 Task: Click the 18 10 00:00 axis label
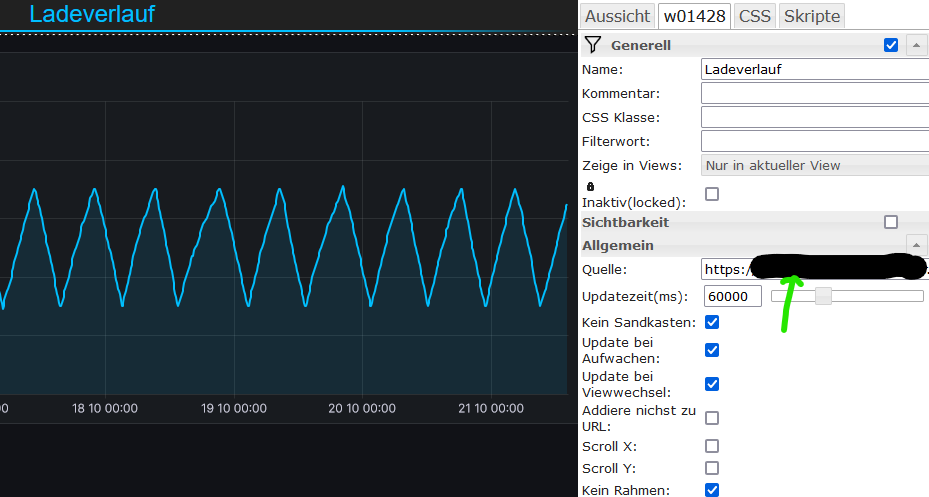105,408
